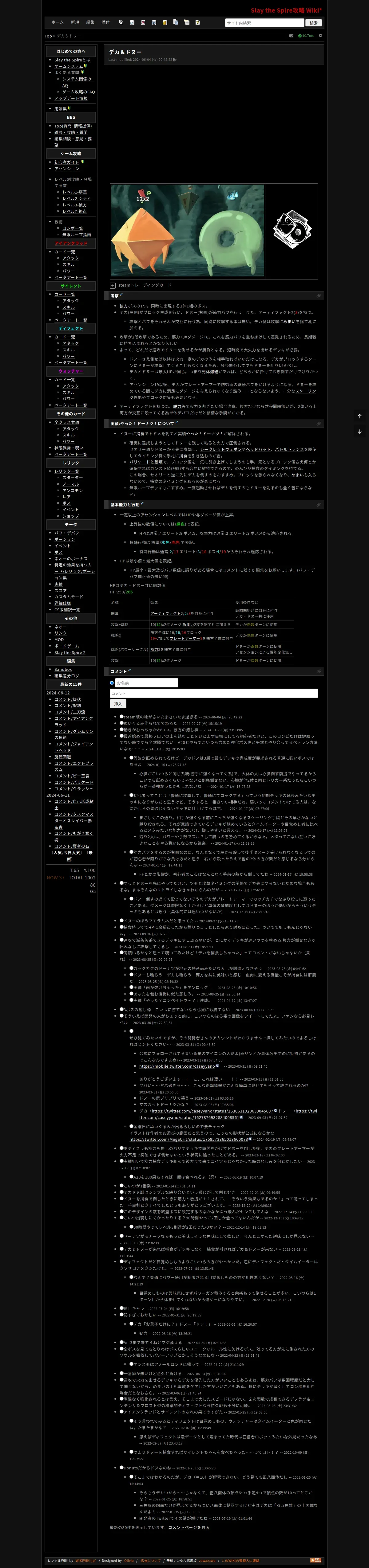Screen dimensions: 369x1568
Task: Open ウォッチャー sidebar heading link
Action: [x=71, y=371]
